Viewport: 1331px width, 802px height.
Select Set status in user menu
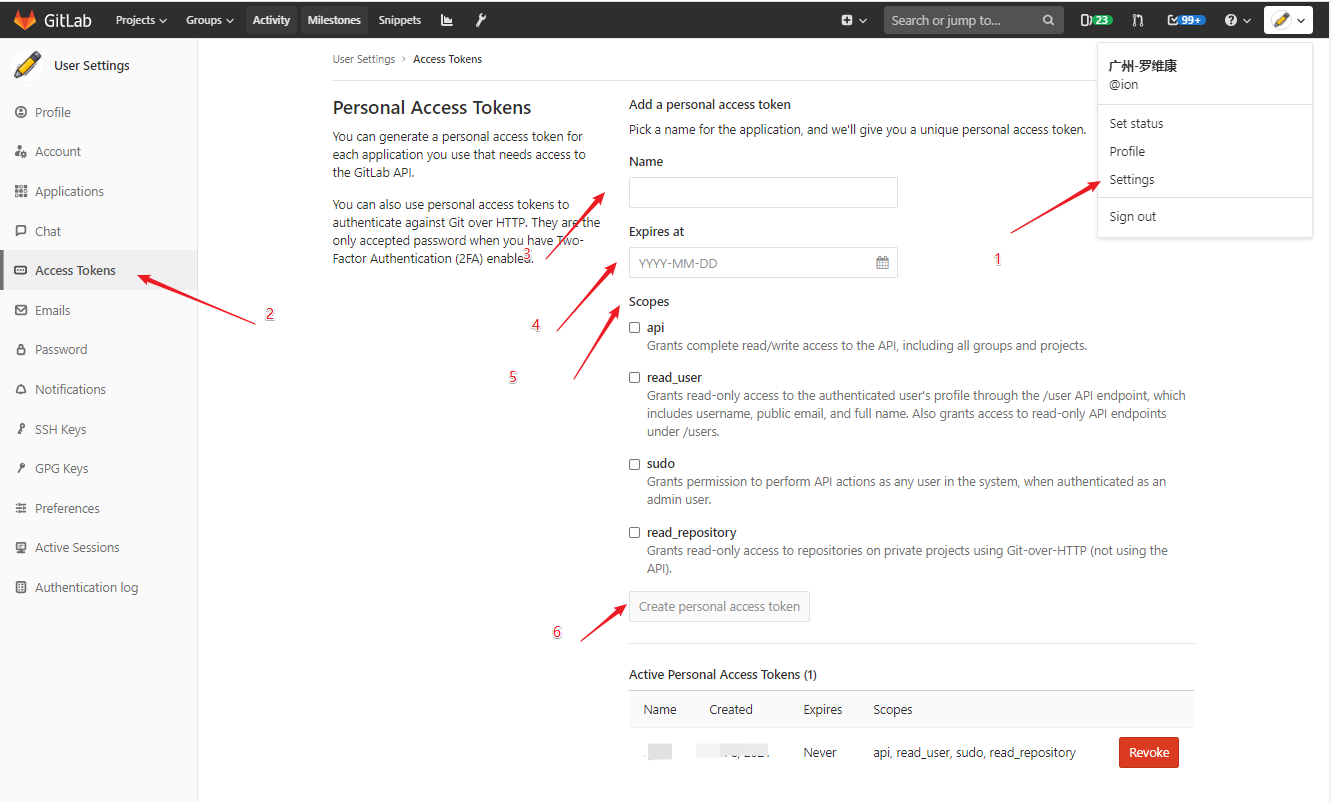pos(1136,124)
